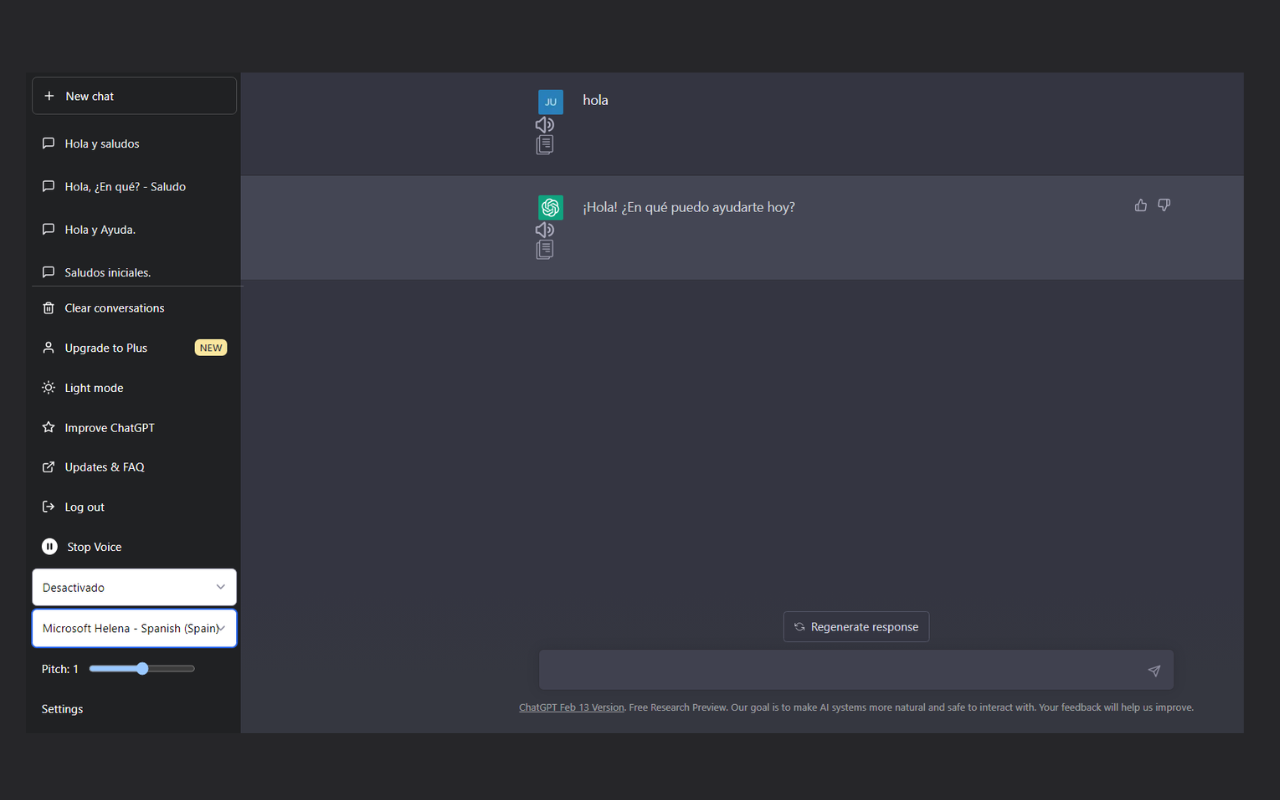Start a New chat
The image size is (1280, 800).
[x=134, y=96]
